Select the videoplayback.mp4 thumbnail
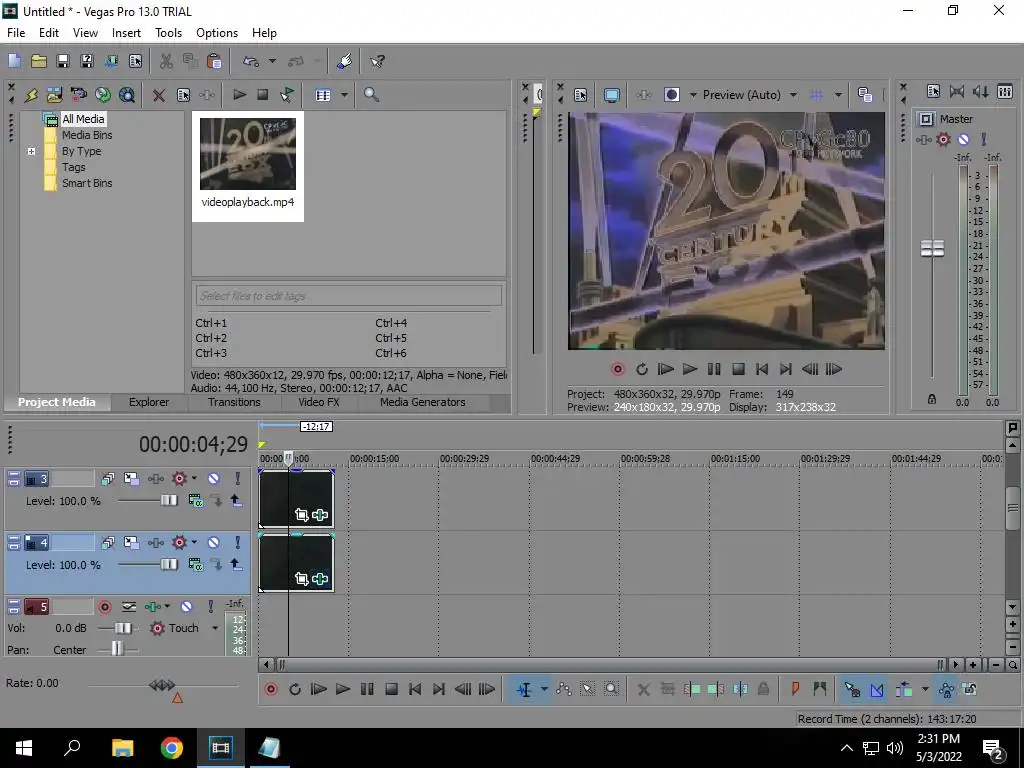The height and width of the screenshot is (768, 1024). 248,166
